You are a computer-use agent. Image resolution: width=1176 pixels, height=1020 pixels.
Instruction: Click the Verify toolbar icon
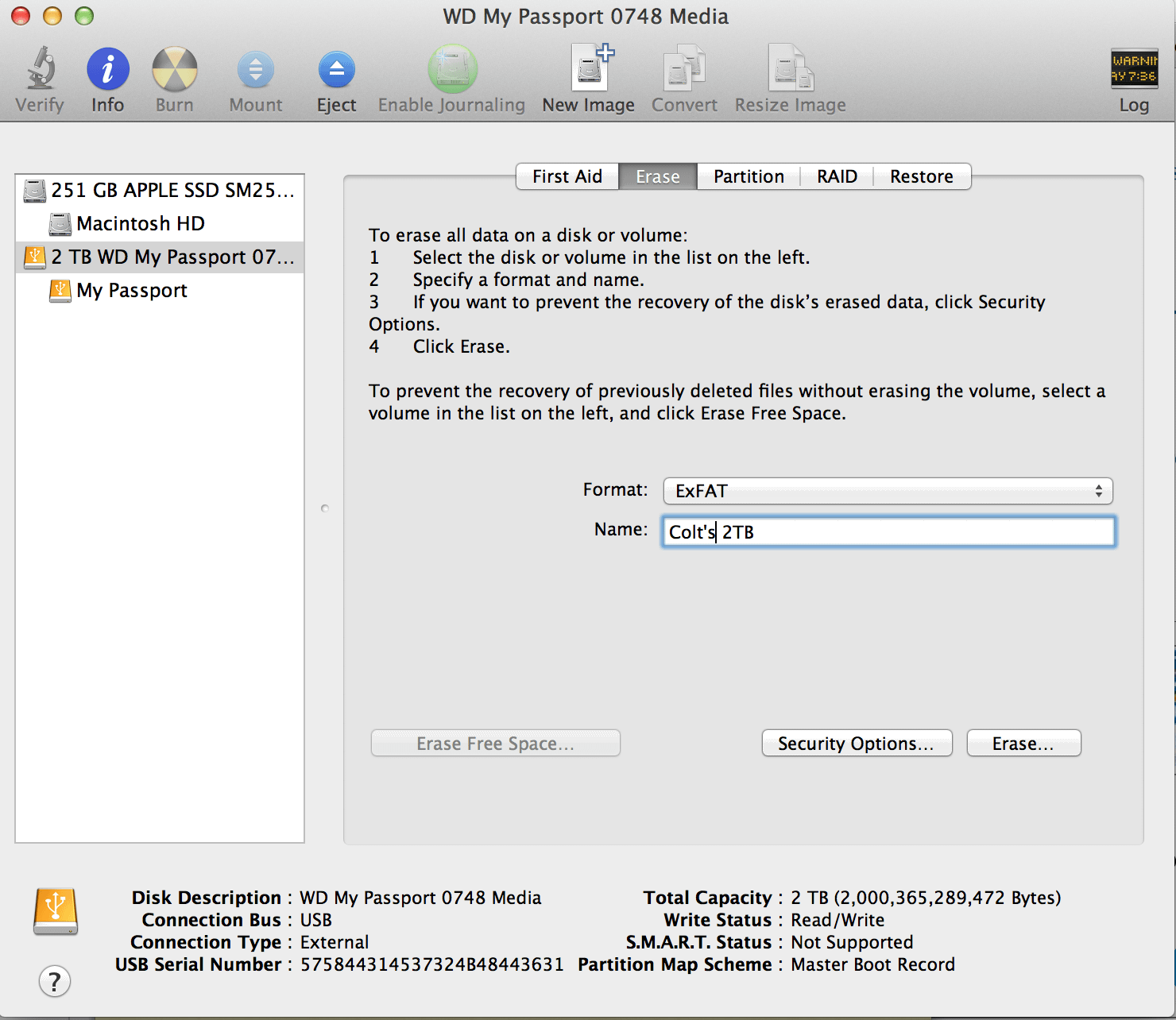coord(39,75)
